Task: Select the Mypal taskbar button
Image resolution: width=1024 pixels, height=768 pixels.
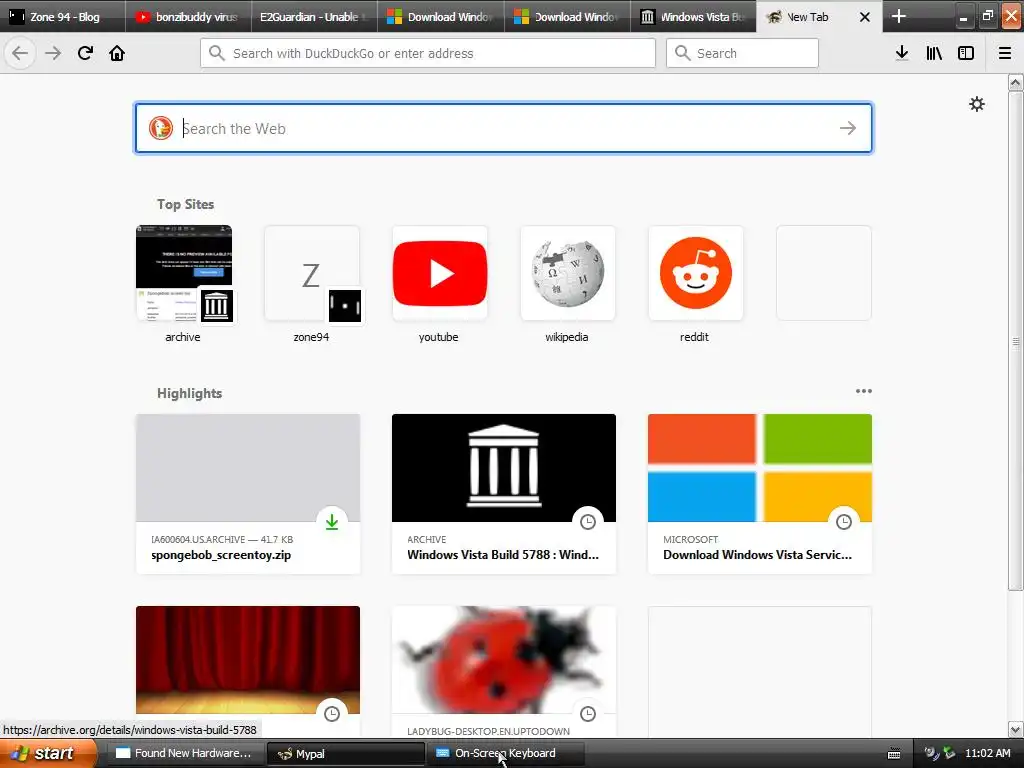Action: (345, 753)
